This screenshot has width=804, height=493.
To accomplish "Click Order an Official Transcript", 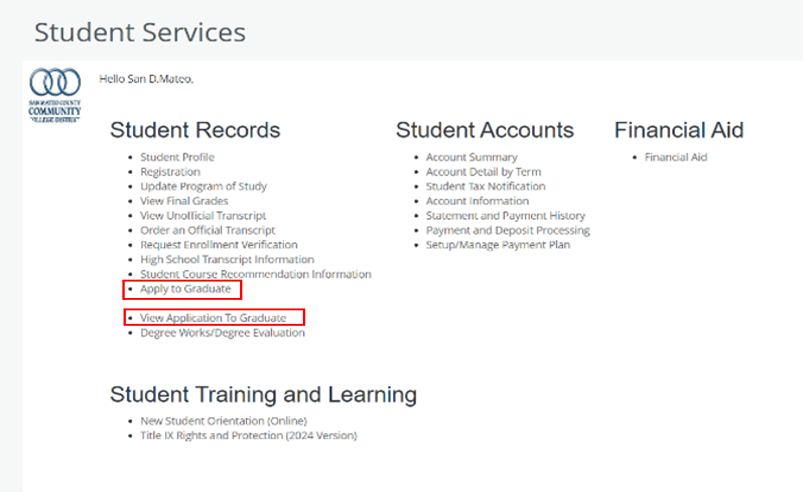I will [x=207, y=230].
